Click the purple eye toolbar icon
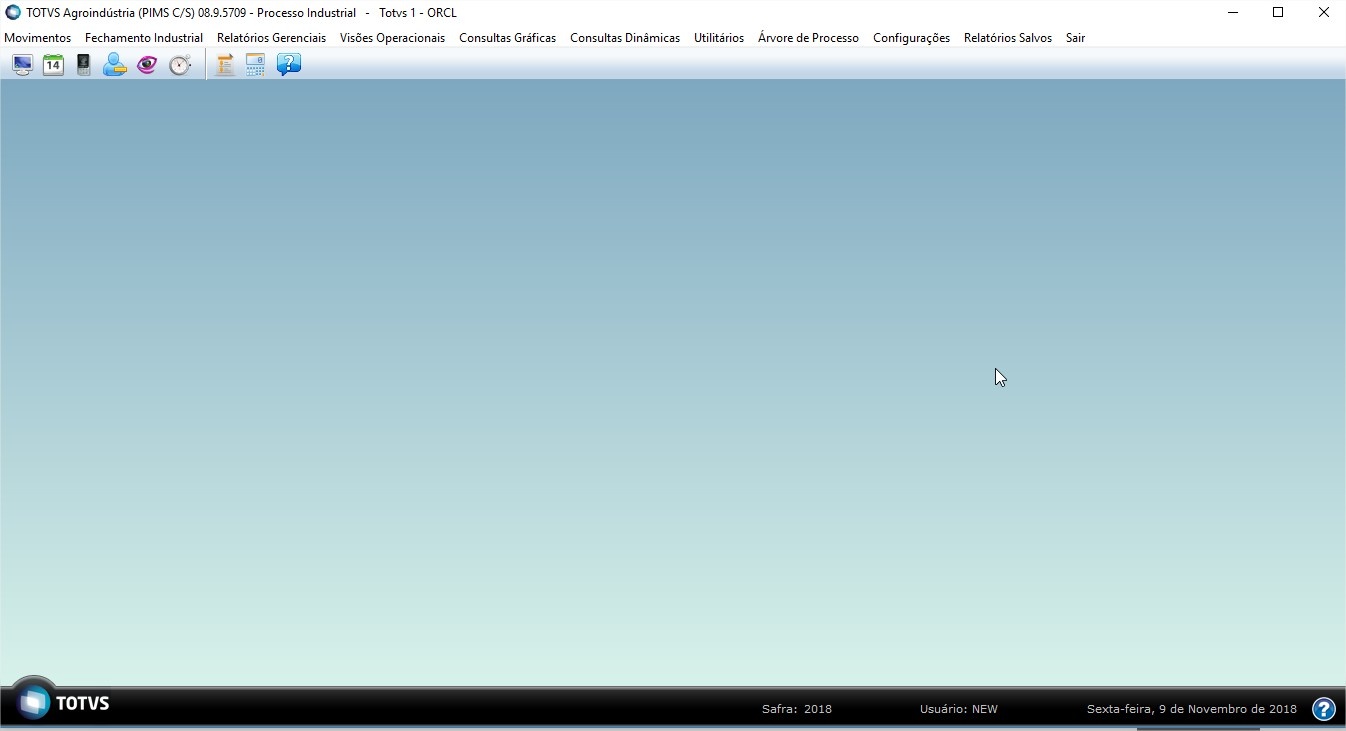Viewport: 1346px width, 731px height. [x=147, y=65]
